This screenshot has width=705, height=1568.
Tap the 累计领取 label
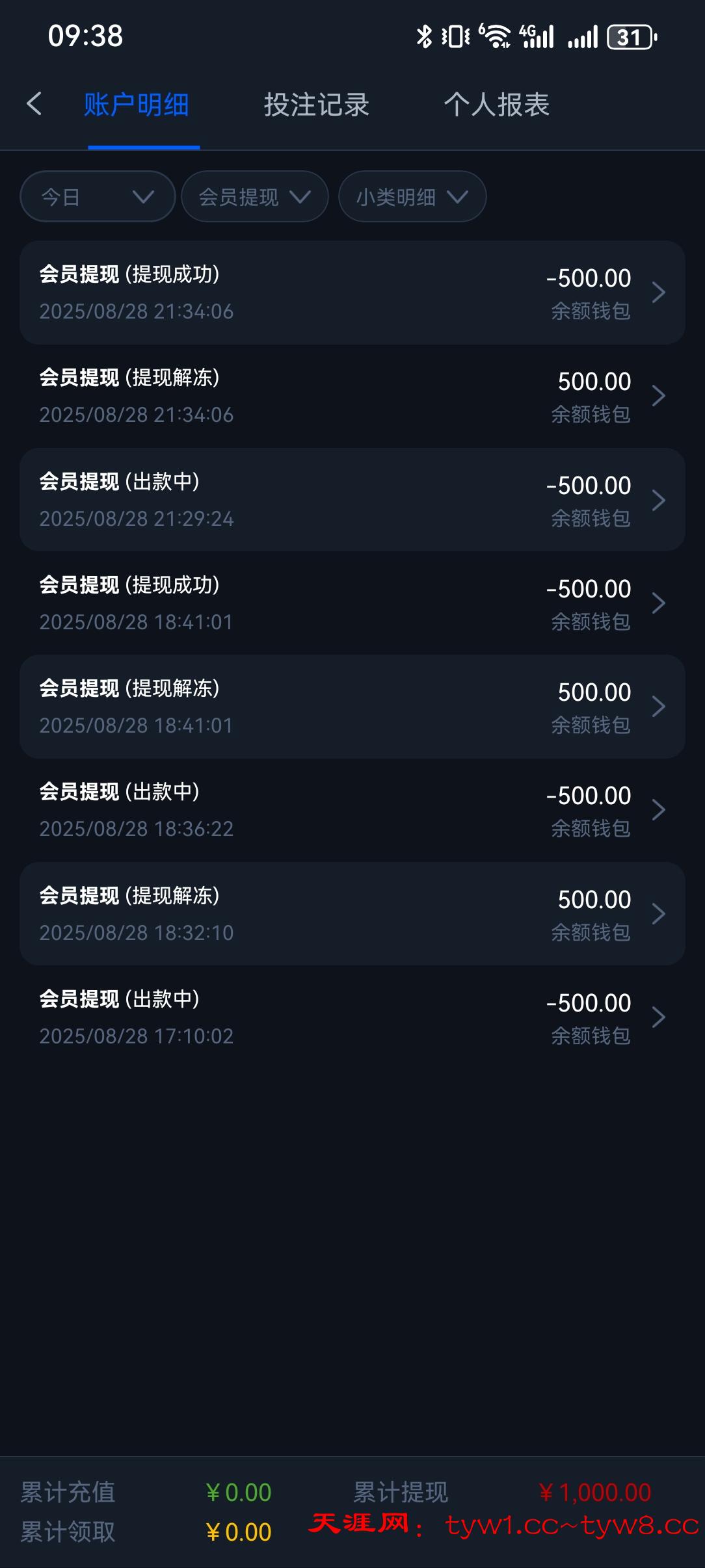68,1532
